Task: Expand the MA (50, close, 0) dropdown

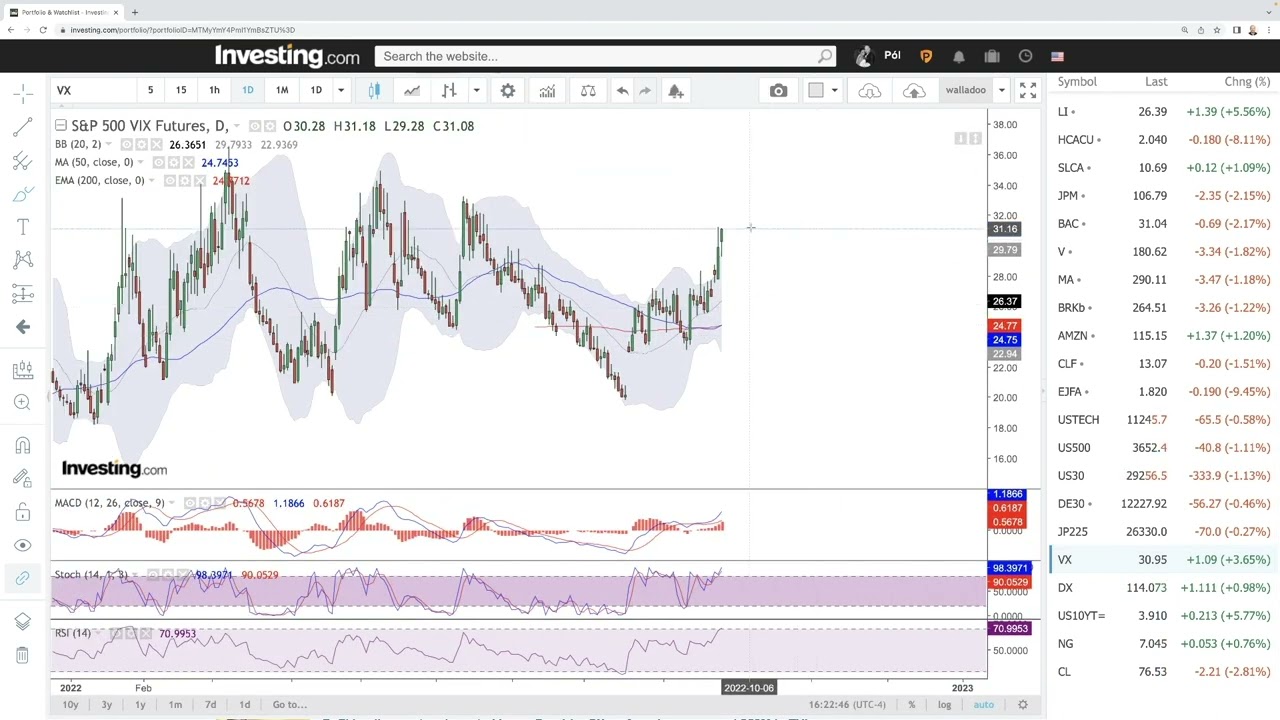Action: tap(140, 162)
